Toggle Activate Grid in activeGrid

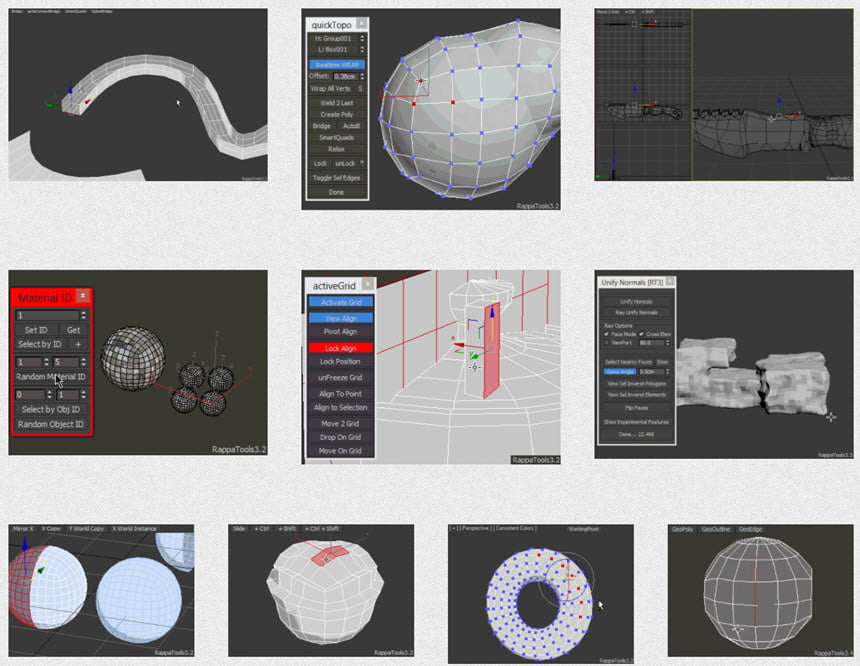pyautogui.click(x=341, y=302)
